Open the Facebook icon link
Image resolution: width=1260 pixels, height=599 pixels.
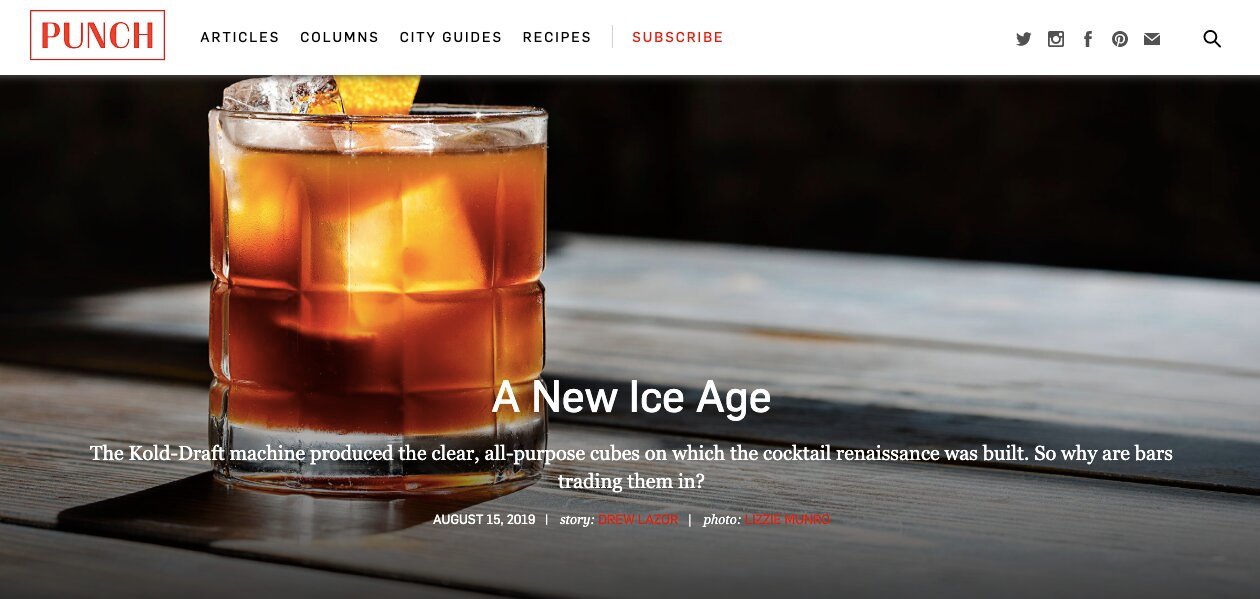coord(1088,39)
